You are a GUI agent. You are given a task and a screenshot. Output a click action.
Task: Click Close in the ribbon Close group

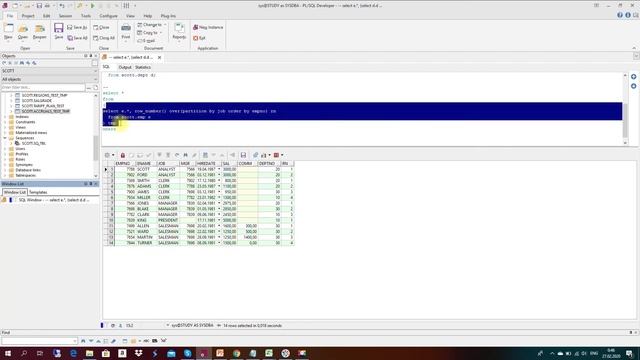click(101, 27)
